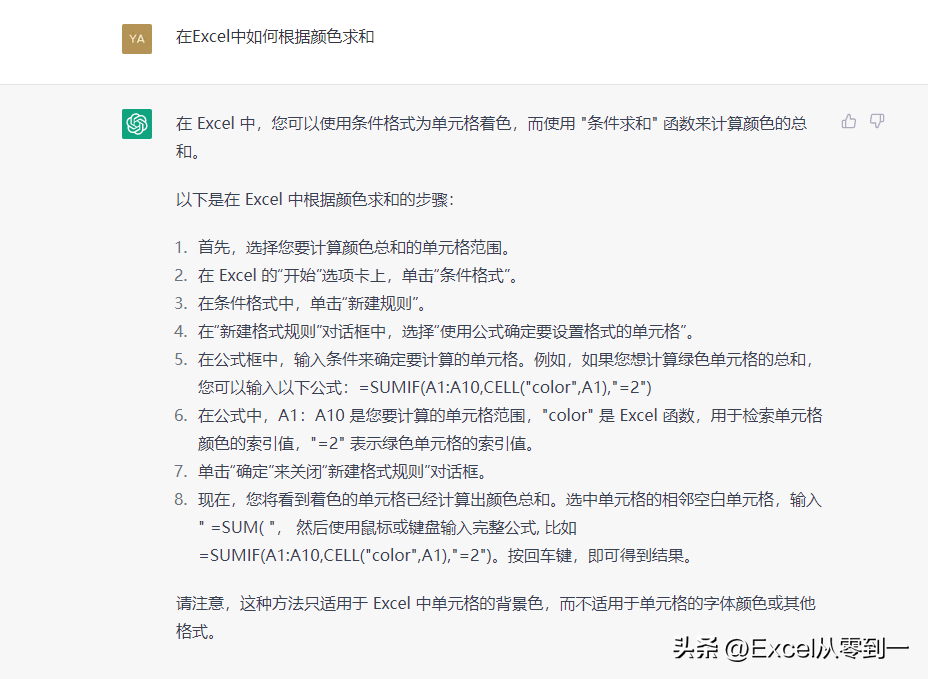Click the user prompt text 在Excel中如何根据颜色求和
928x679 pixels.
point(275,37)
